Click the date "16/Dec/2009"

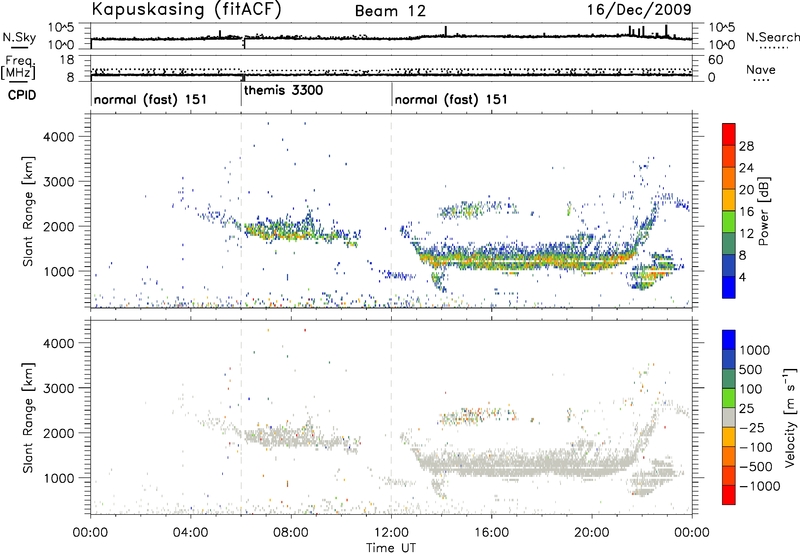click(639, 9)
